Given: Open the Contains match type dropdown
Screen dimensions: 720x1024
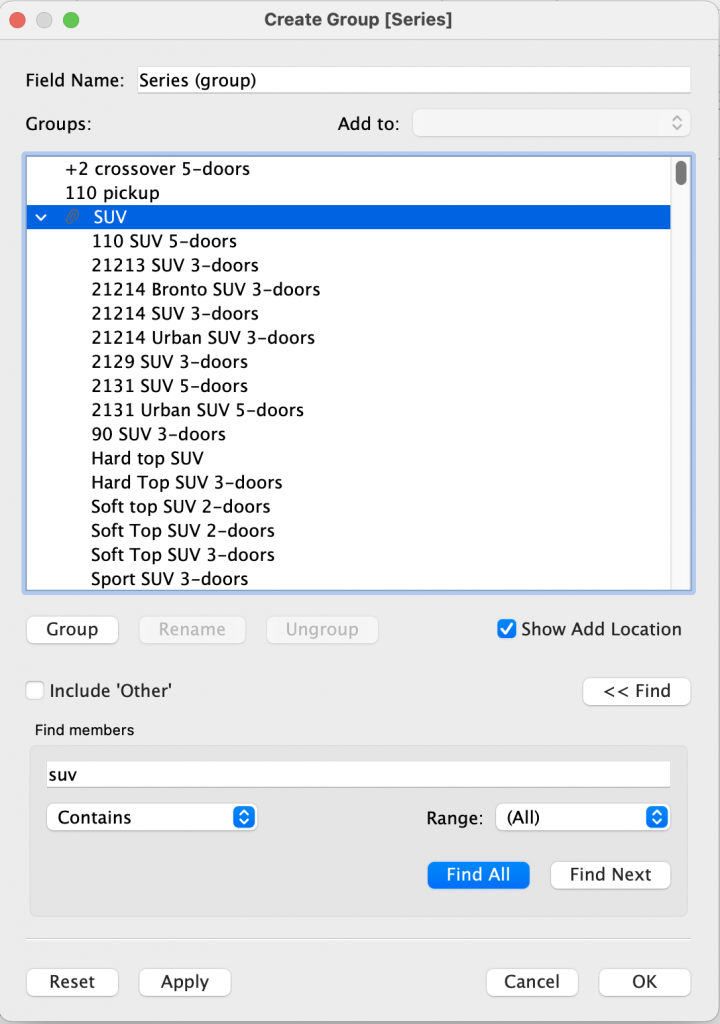Looking at the screenshot, I should pos(151,817).
